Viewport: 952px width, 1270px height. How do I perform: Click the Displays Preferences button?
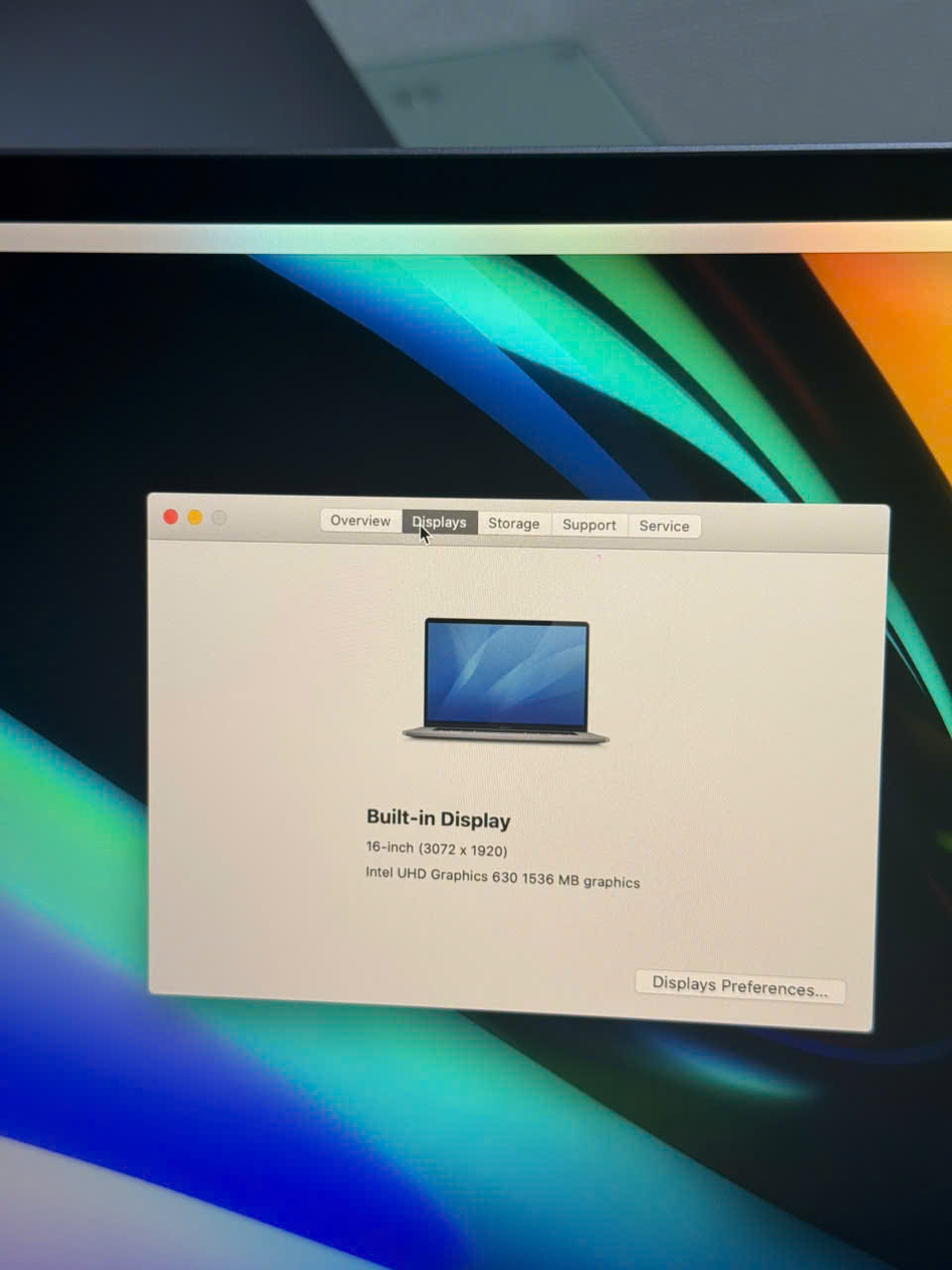740,986
